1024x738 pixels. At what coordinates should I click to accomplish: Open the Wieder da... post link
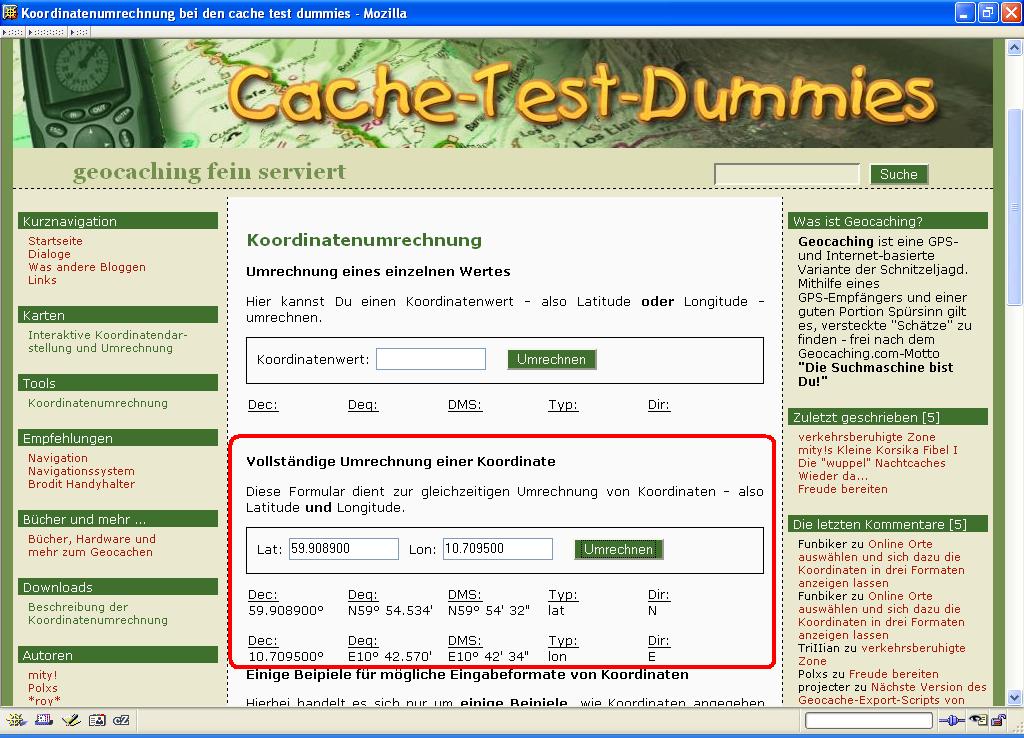[x=833, y=476]
